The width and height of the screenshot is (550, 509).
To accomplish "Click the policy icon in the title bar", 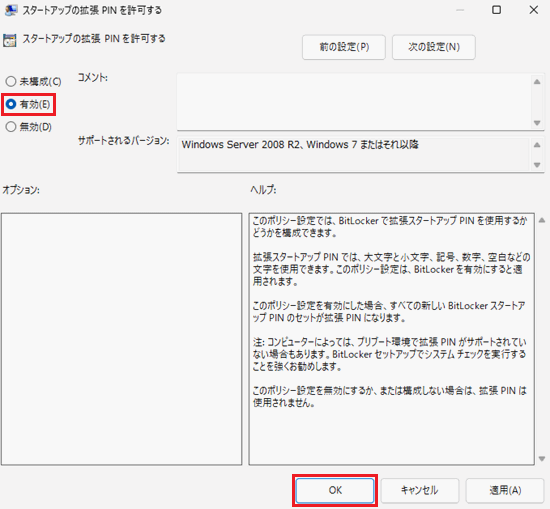I will point(11,10).
